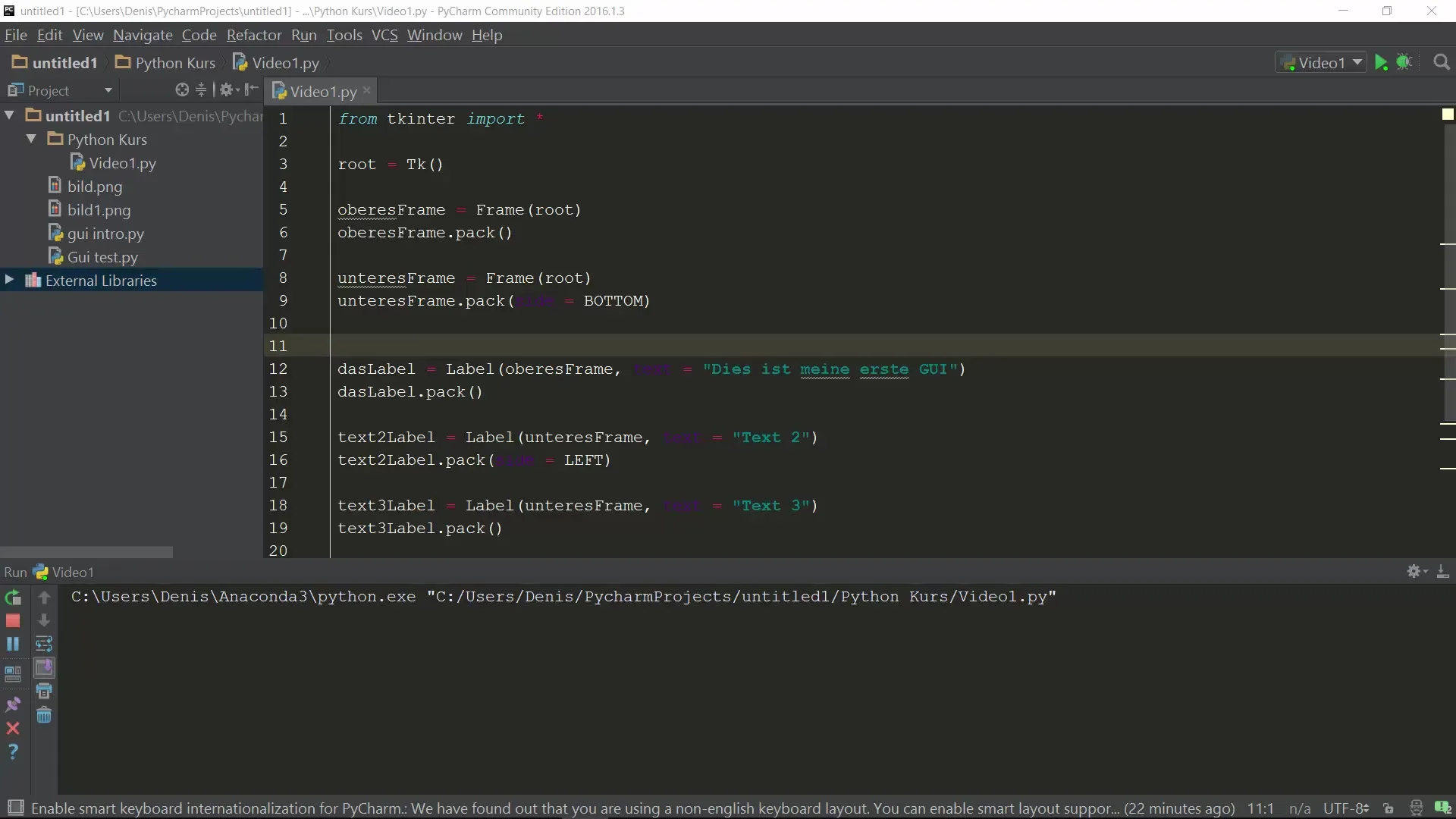Pin the Run tab
Image resolution: width=1456 pixels, height=819 pixels.
[13, 704]
